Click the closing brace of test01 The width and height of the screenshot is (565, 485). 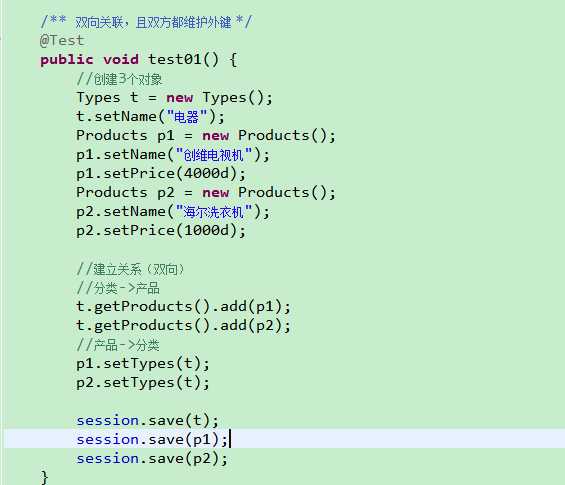[x=44, y=478]
